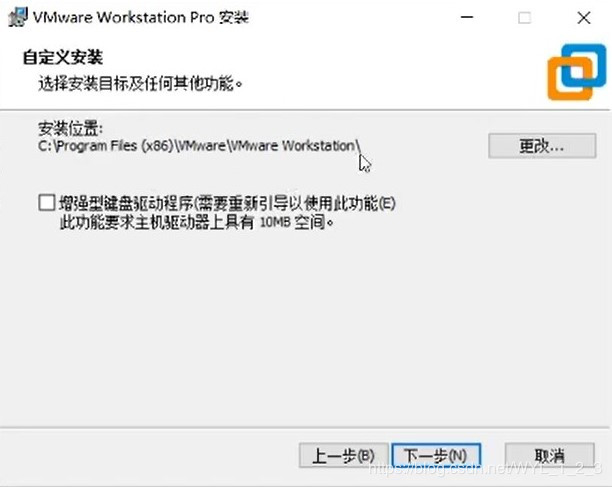Minimize the VMware Workstation Pro installer window
This screenshot has height=487, width=612.
click(467, 17)
